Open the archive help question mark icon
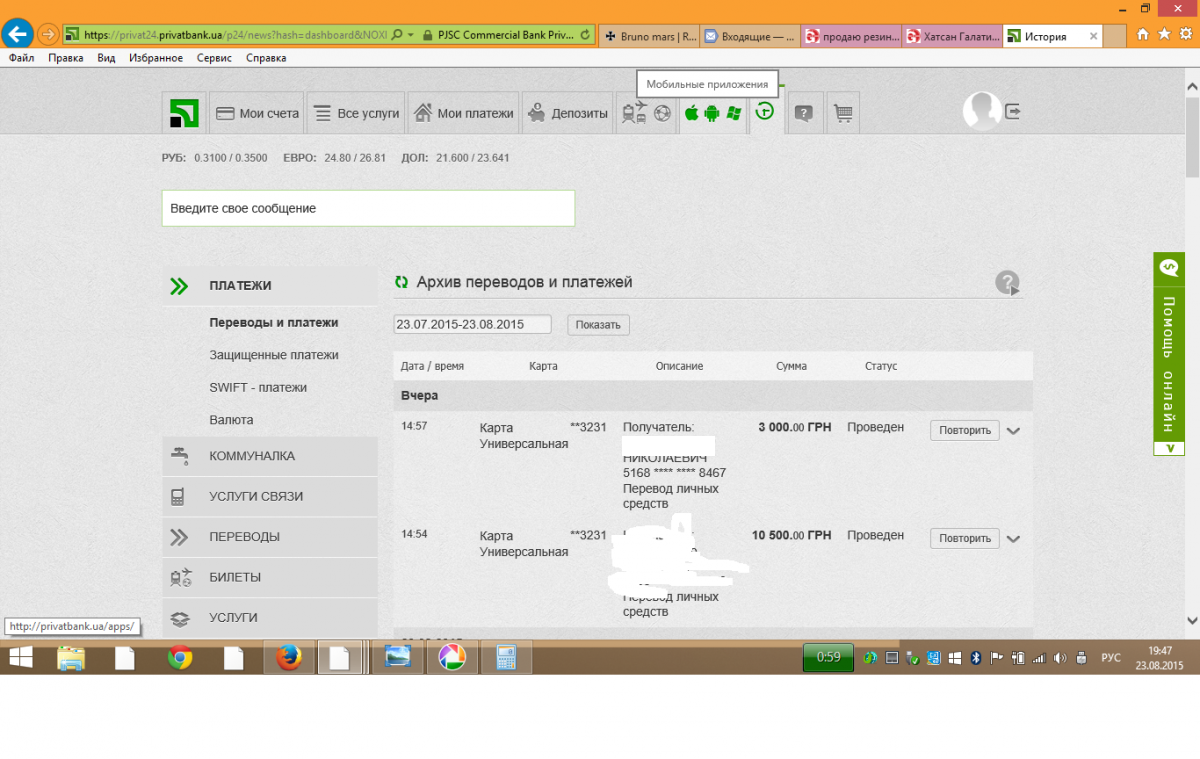 point(1007,283)
